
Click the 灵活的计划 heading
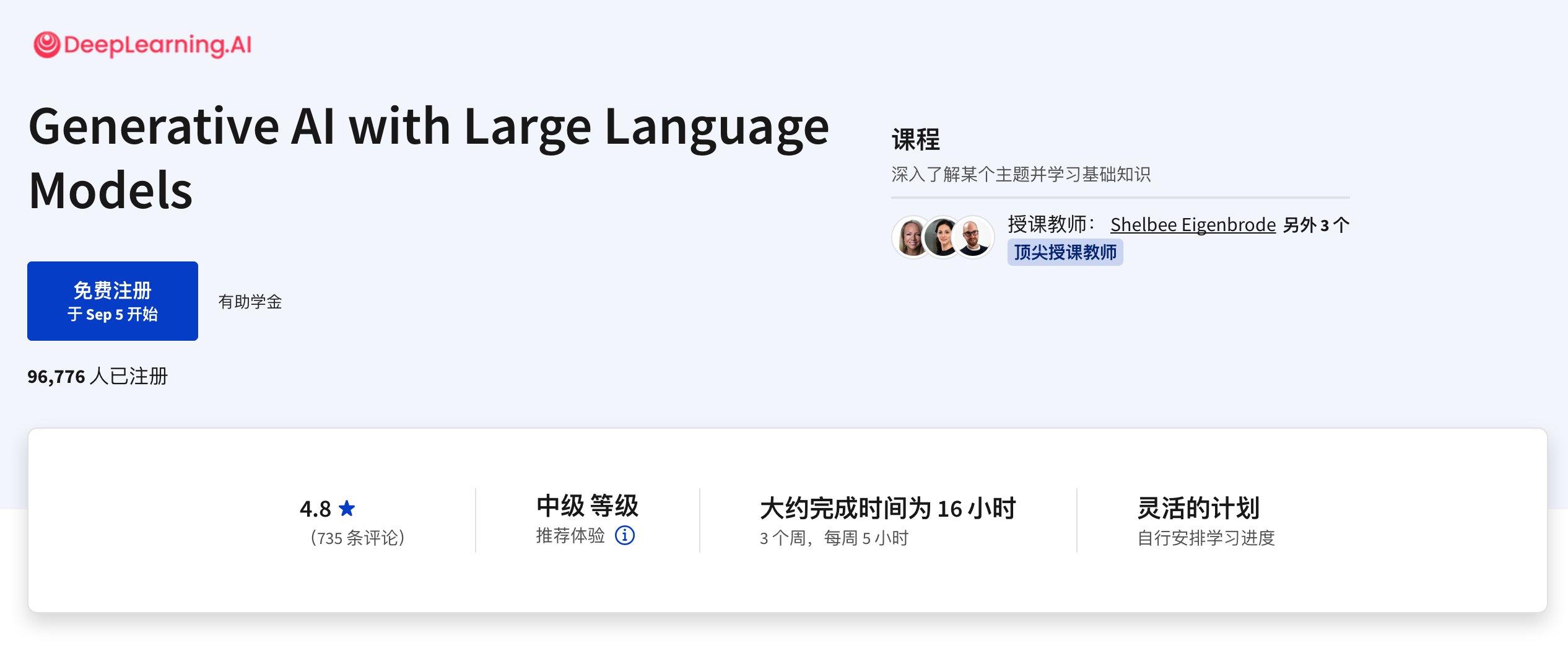point(1198,508)
